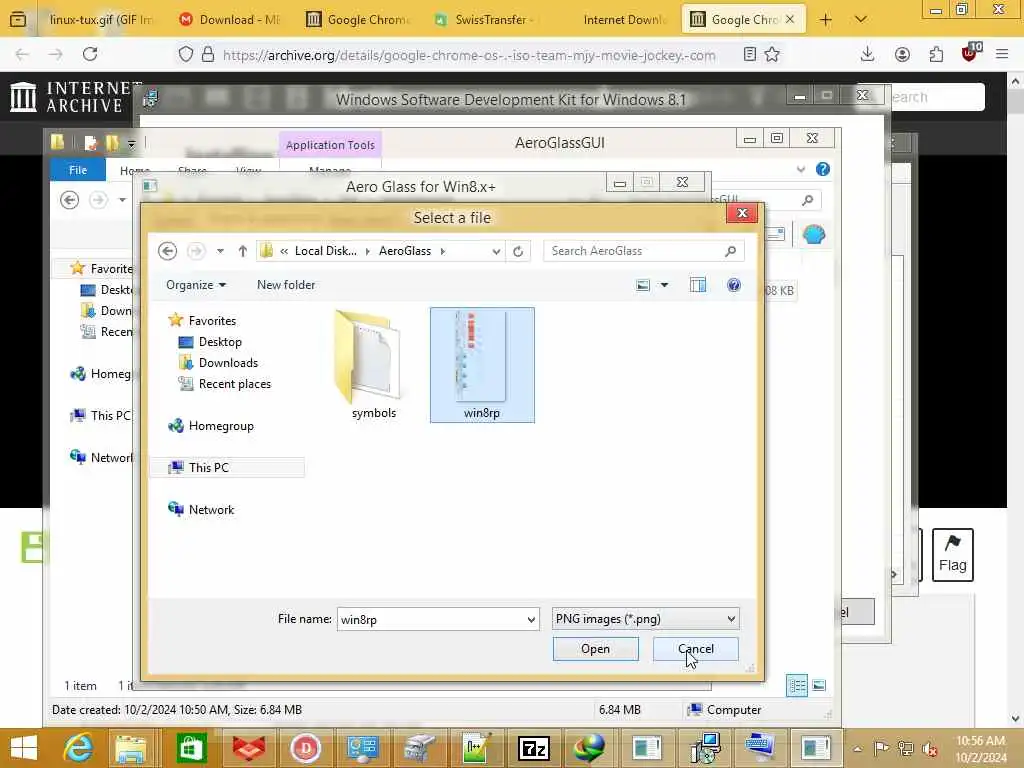The width and height of the screenshot is (1024, 768).
Task: Click Back arrow in Select a file dialog
Action: [167, 251]
